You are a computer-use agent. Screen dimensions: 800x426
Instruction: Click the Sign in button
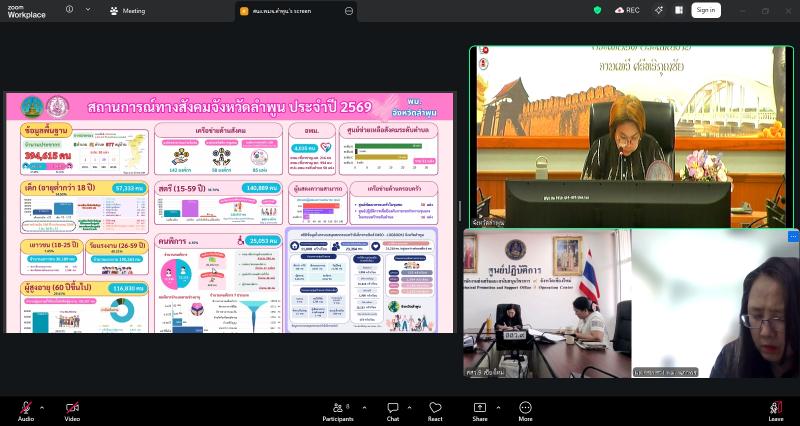[x=706, y=10]
